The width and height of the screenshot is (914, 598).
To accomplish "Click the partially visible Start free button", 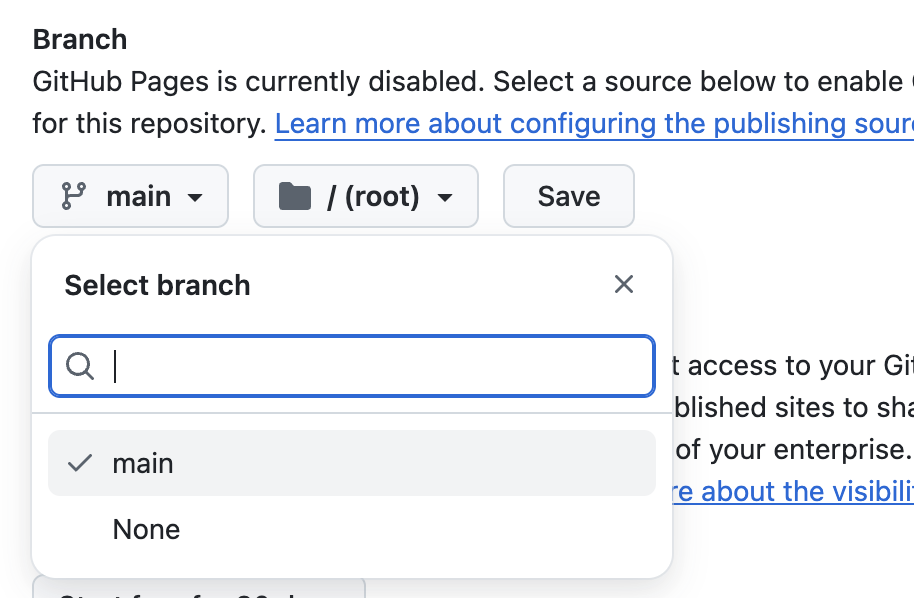I will click(x=199, y=588).
